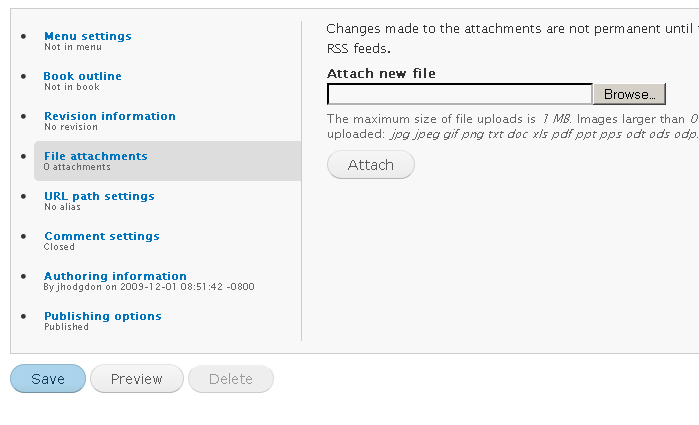Click the 'By jhodgdon' authoring summary line
This screenshot has height=425, width=699.
(149, 287)
